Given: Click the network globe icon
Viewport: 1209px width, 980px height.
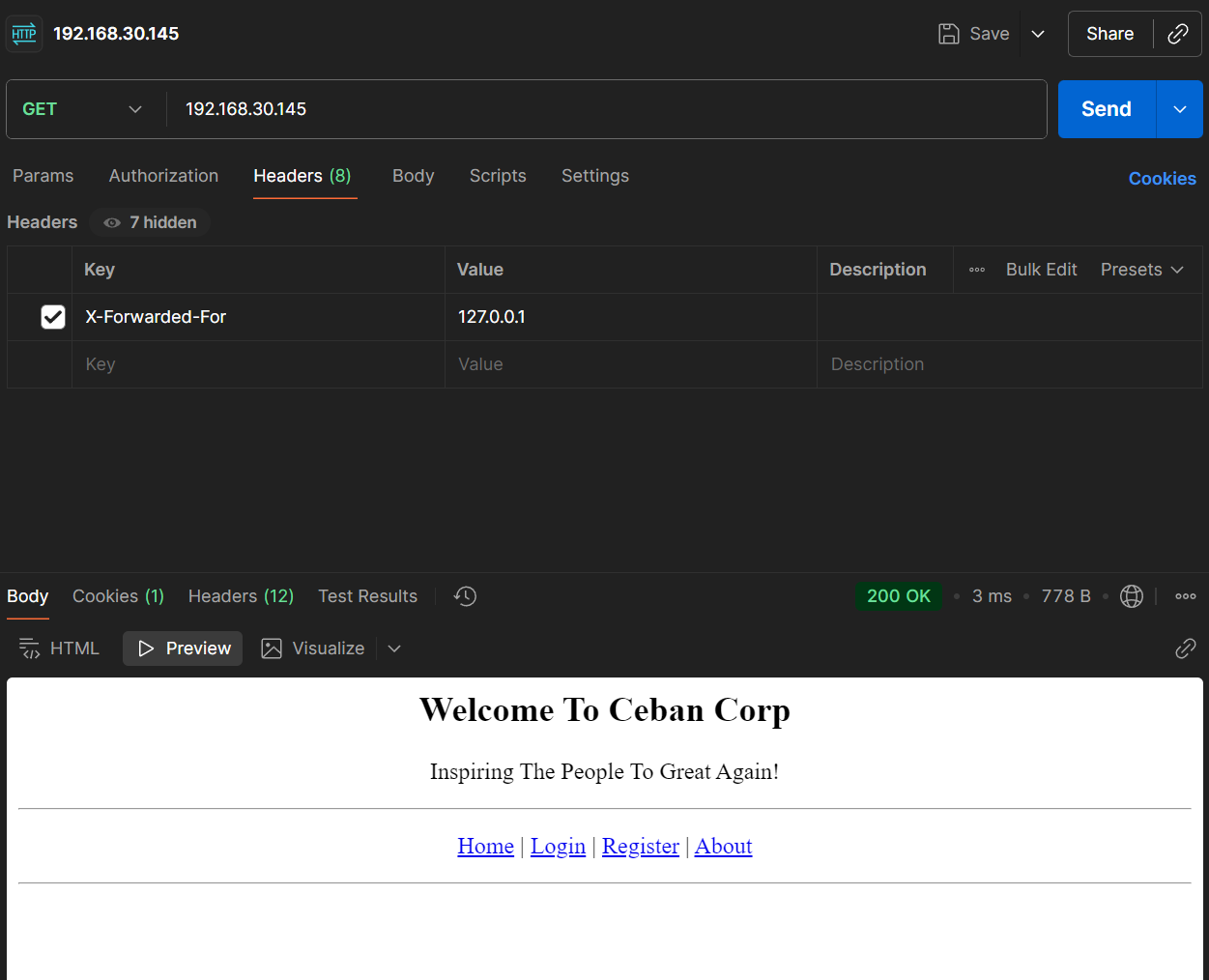Looking at the screenshot, I should click(1131, 596).
